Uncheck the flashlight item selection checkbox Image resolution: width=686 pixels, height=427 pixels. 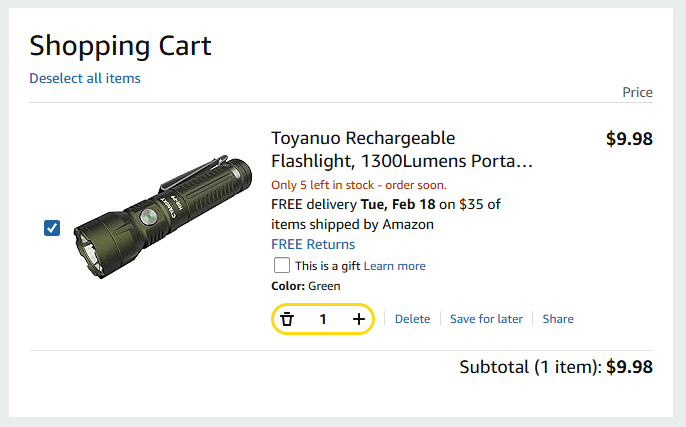(53, 228)
